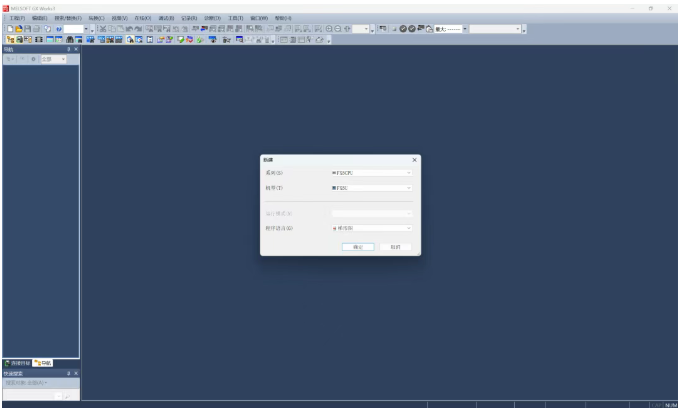Open the 在线(O) menu
The height and width of the screenshot is (408, 678).
pyautogui.click(x=143, y=18)
